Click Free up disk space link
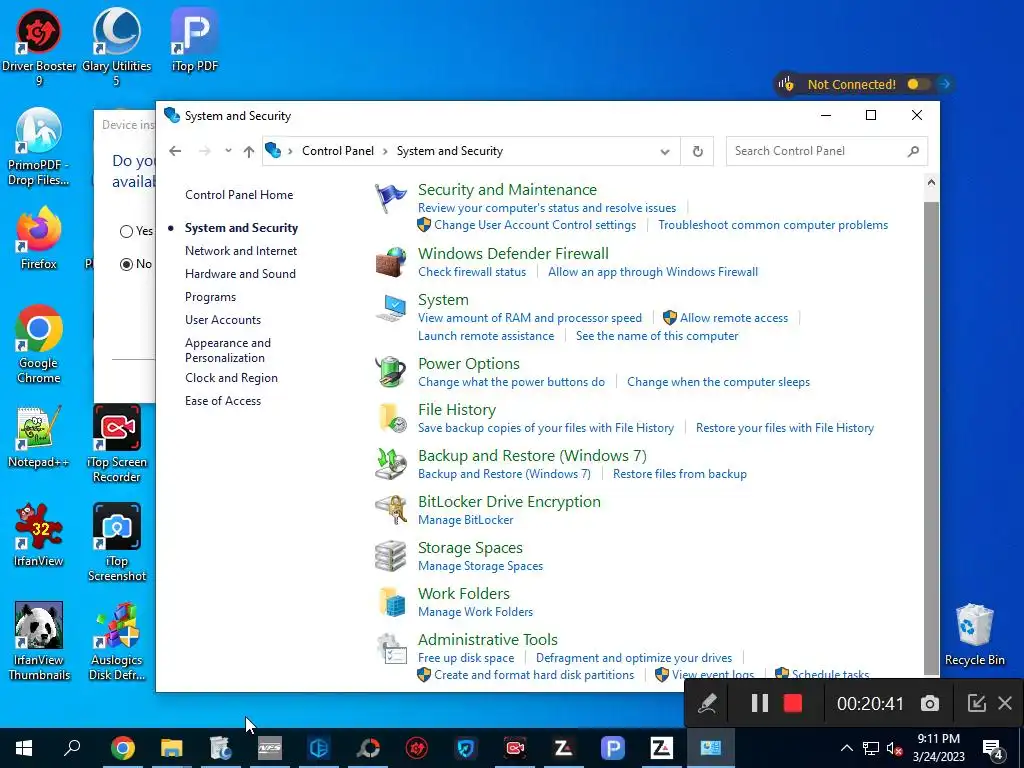The height and width of the screenshot is (768, 1024). [466, 658]
